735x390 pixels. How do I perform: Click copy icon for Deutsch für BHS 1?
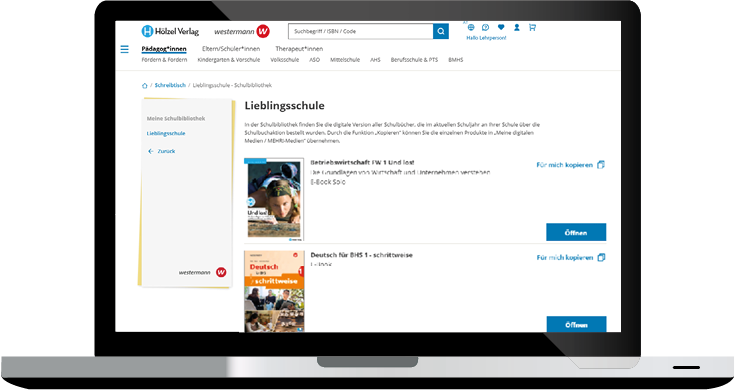[x=601, y=257]
